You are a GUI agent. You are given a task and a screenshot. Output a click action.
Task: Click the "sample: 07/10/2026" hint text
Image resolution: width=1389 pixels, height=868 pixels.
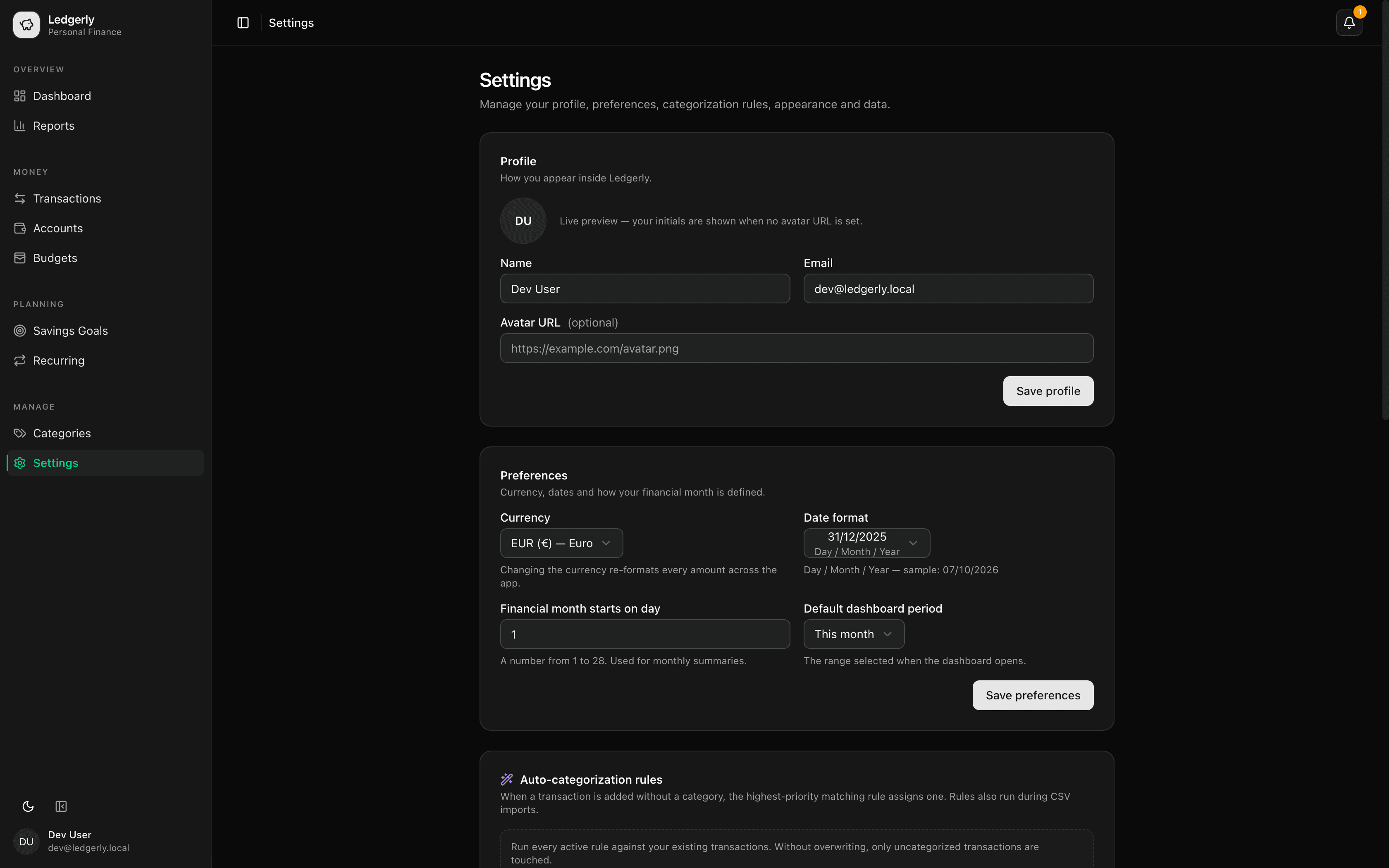950,570
